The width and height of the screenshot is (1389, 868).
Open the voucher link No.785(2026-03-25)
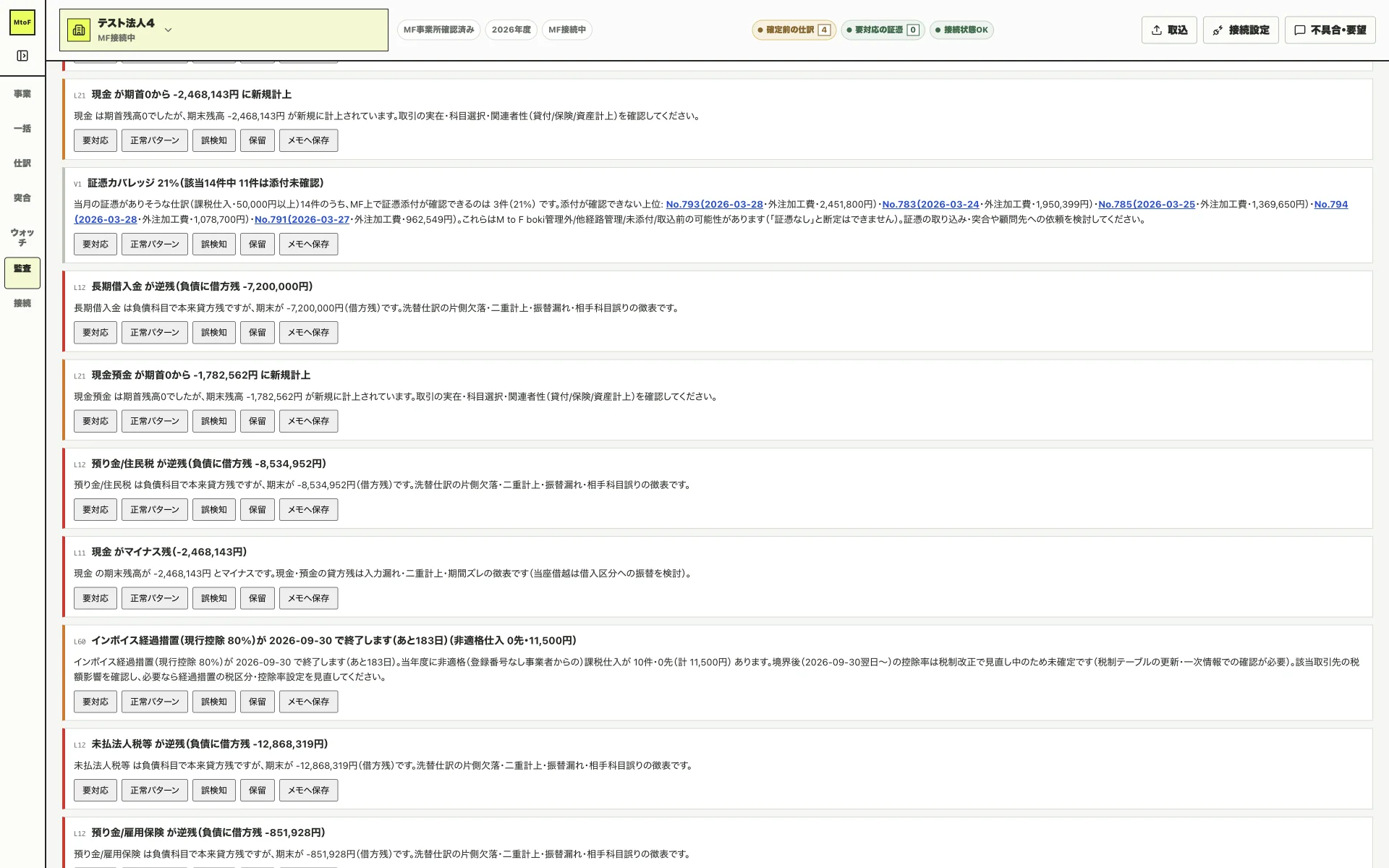[1147, 204]
